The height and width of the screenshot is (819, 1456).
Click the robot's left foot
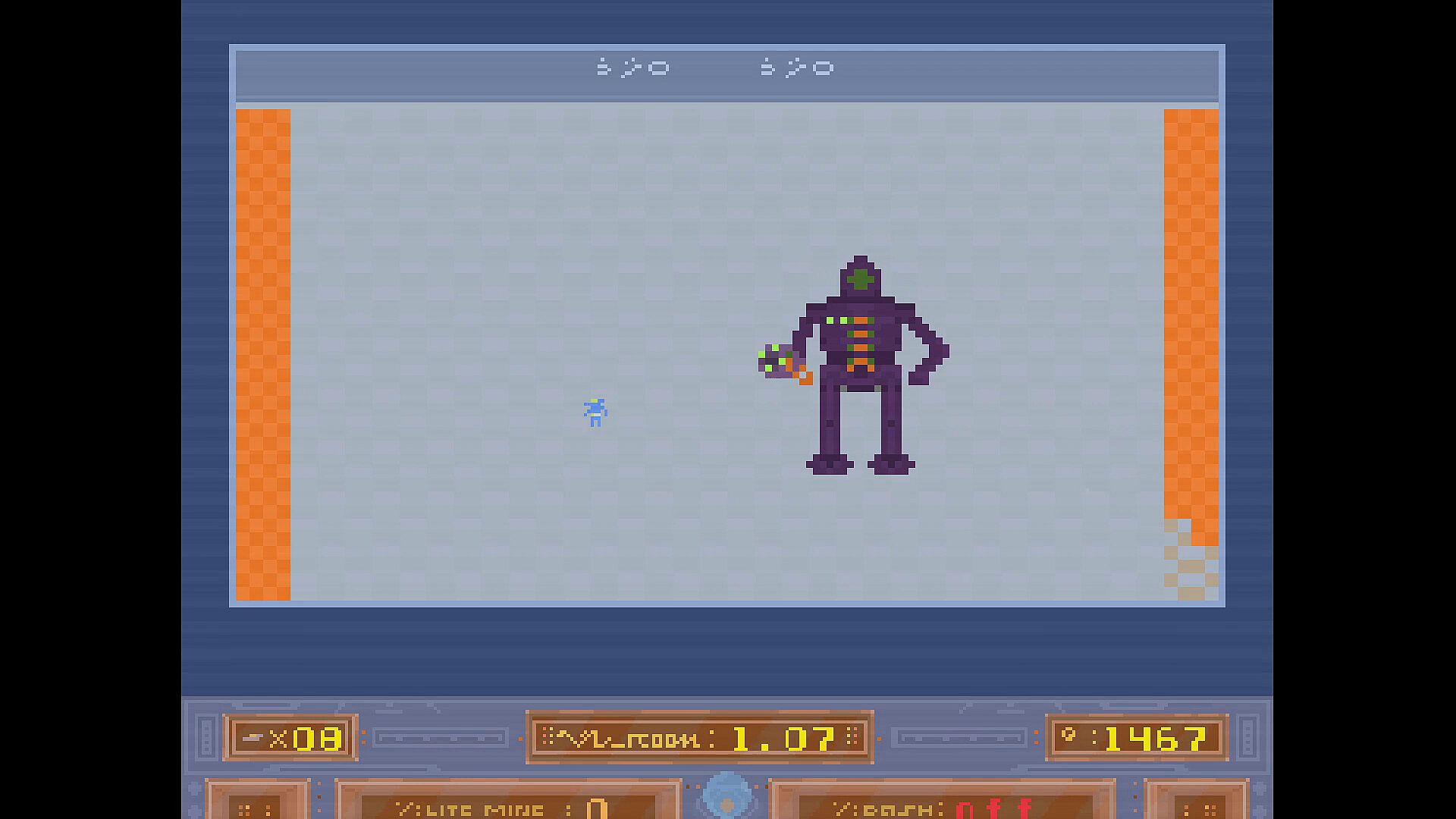tap(830, 463)
